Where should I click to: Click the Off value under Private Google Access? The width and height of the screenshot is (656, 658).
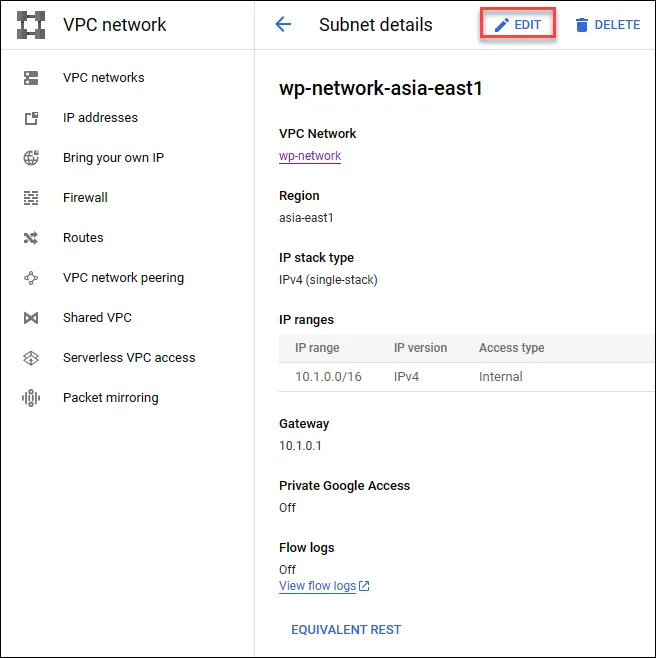(287, 508)
